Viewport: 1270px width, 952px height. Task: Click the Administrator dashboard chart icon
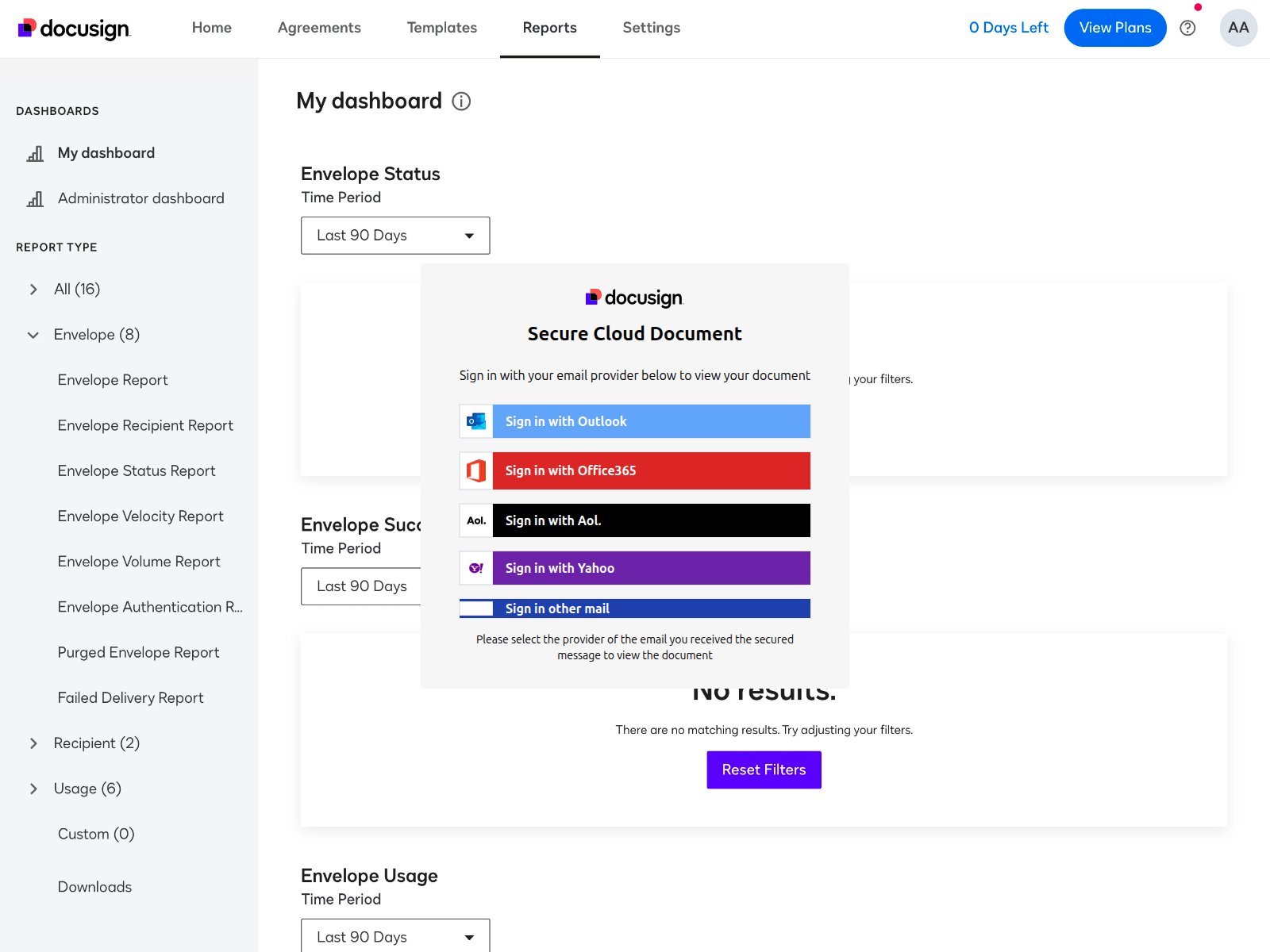tap(35, 198)
